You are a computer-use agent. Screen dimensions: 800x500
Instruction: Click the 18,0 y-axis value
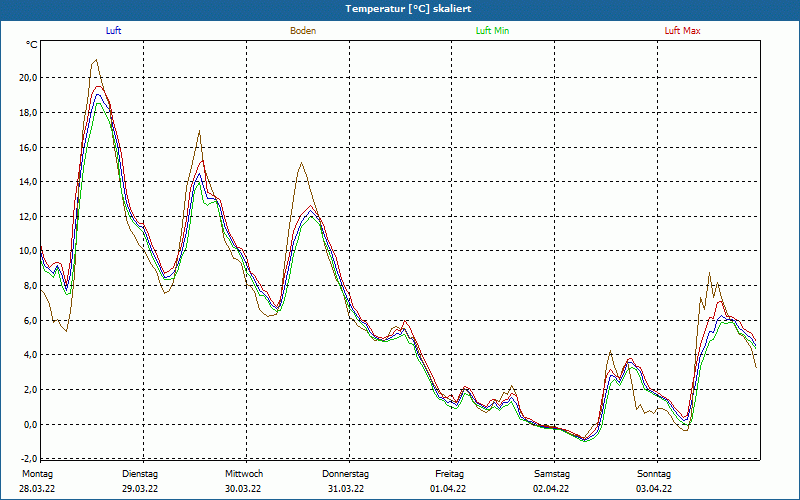coord(28,112)
